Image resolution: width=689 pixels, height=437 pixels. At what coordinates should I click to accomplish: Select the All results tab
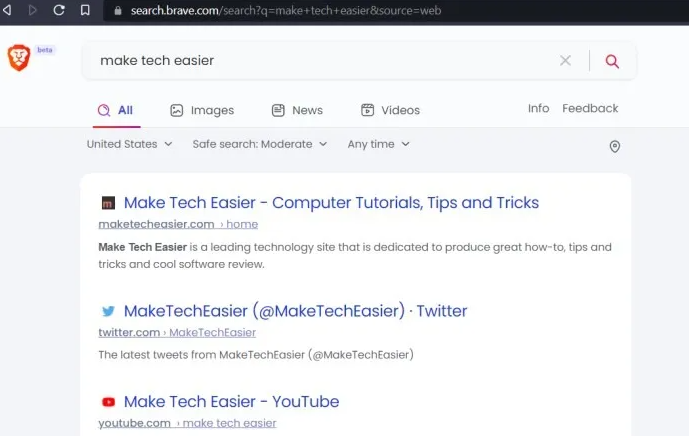116,110
